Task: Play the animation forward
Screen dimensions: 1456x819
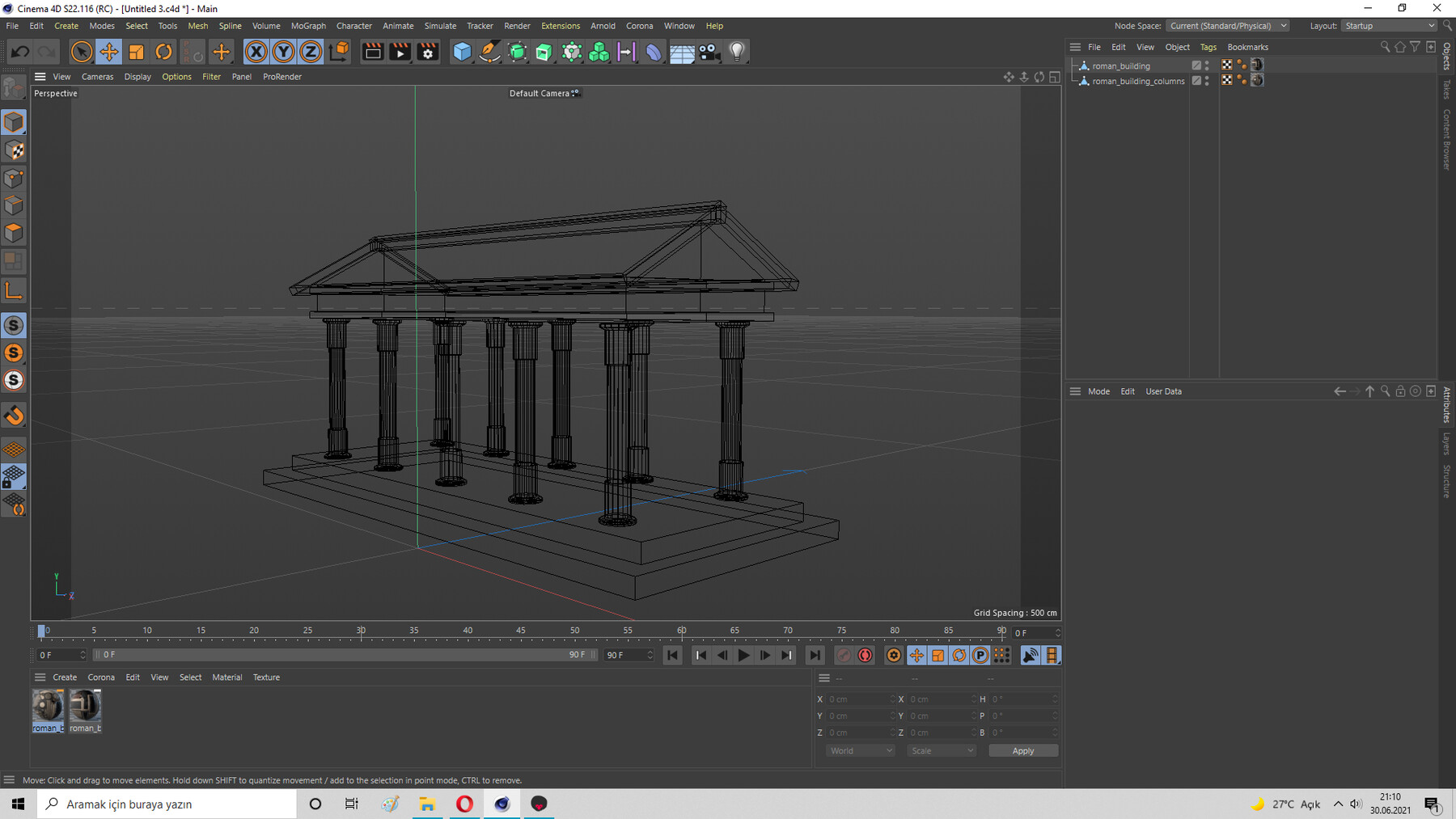Action: pos(743,656)
